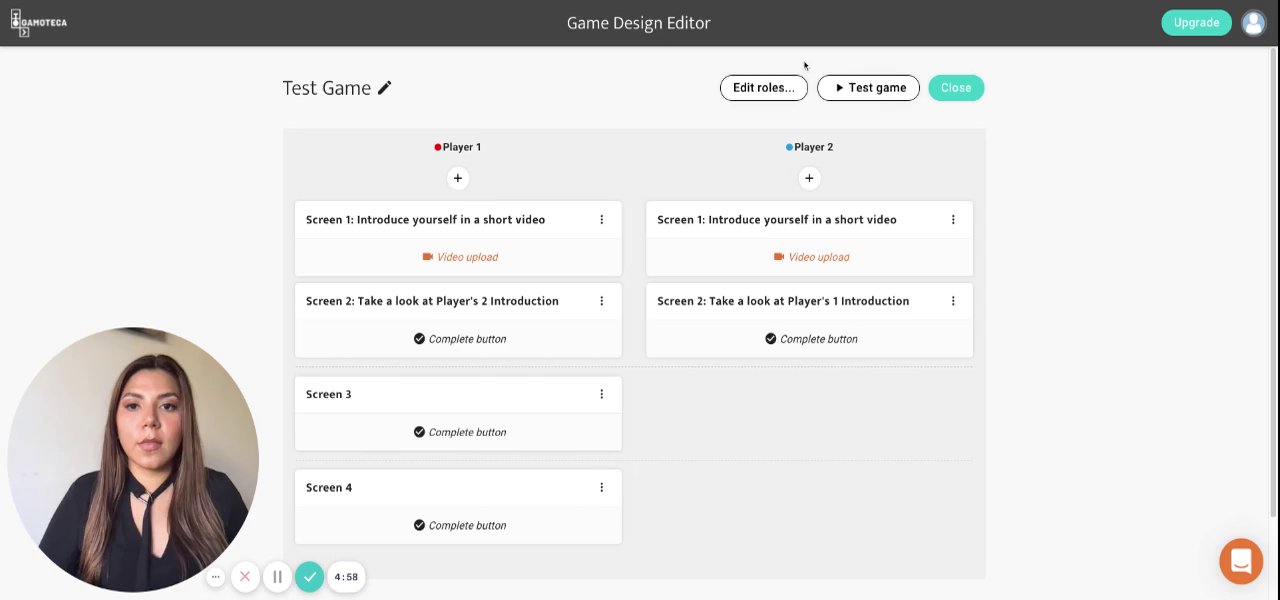Click the Upgrade button
The height and width of the screenshot is (600, 1280).
click(1196, 23)
